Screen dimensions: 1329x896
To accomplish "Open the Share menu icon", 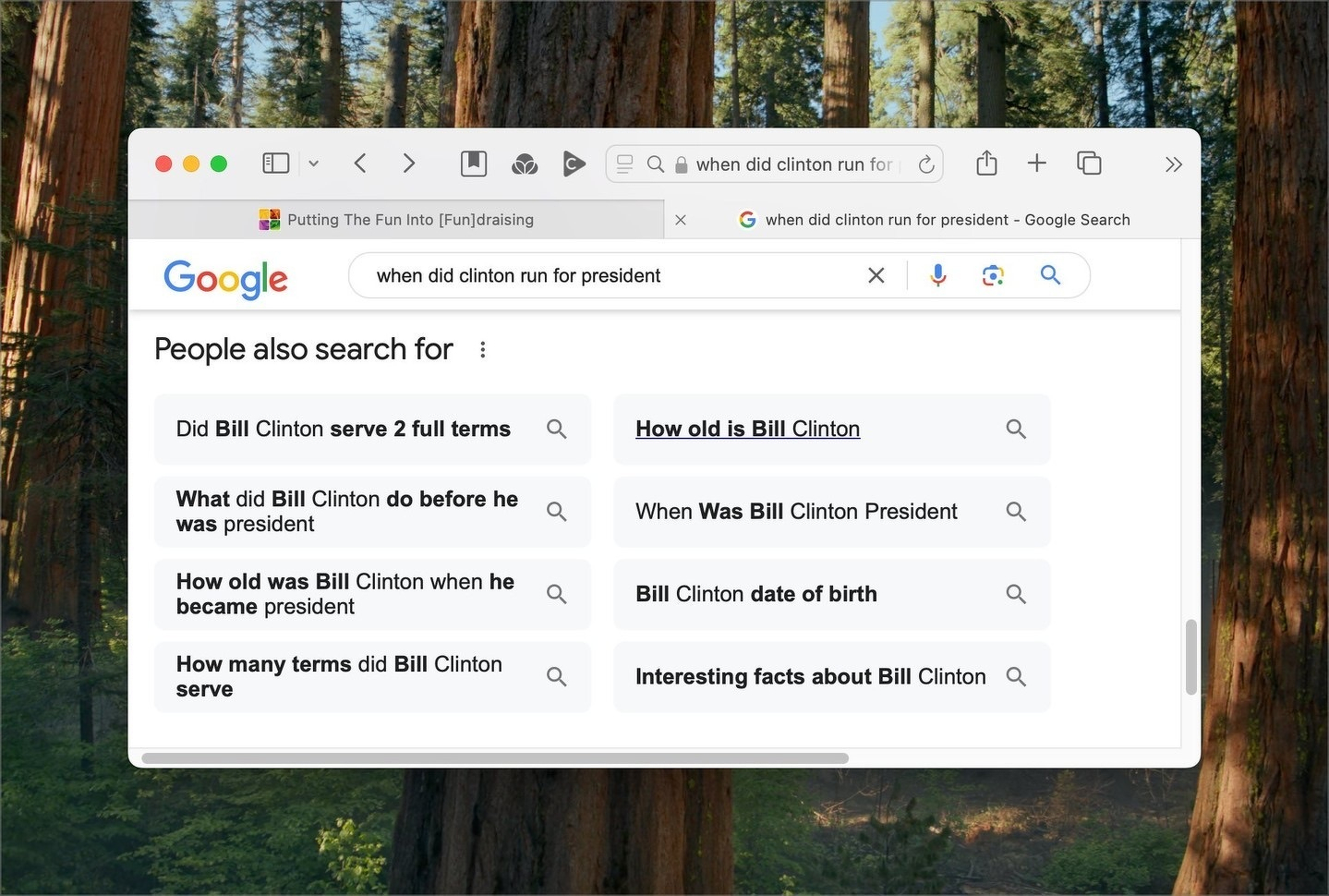I will (x=986, y=163).
